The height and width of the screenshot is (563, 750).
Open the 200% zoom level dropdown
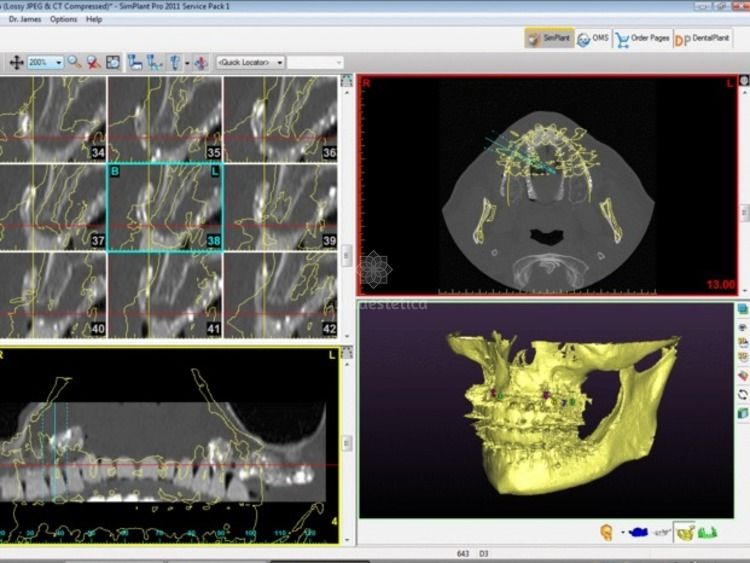tap(59, 62)
